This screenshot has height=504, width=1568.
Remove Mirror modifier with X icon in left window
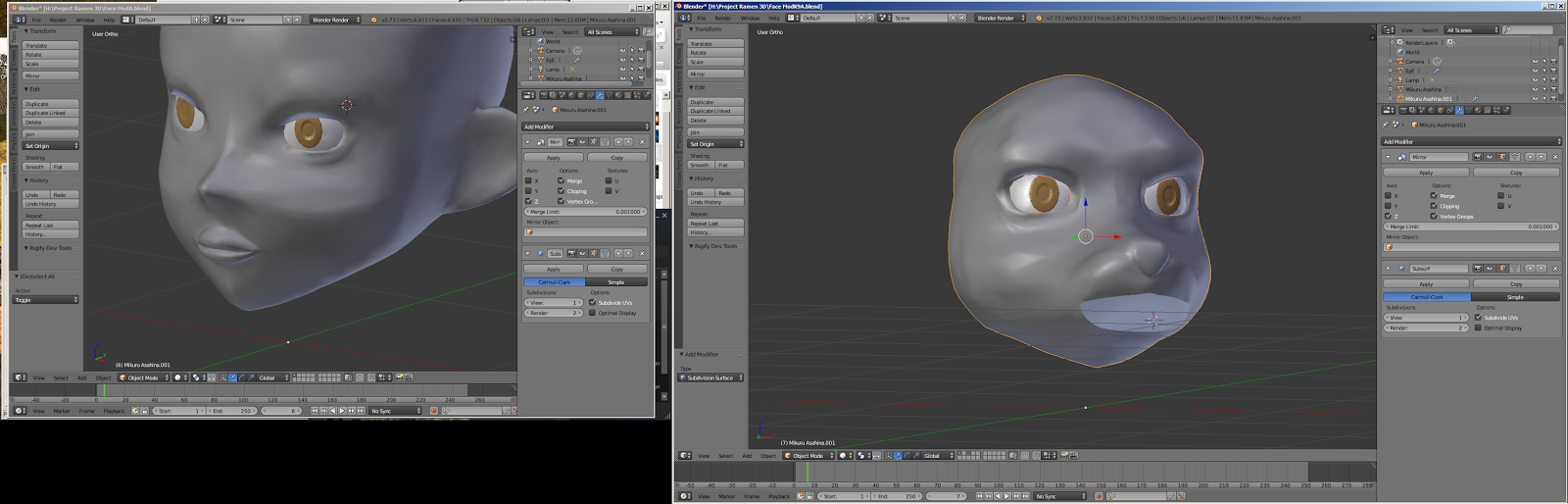pos(642,141)
